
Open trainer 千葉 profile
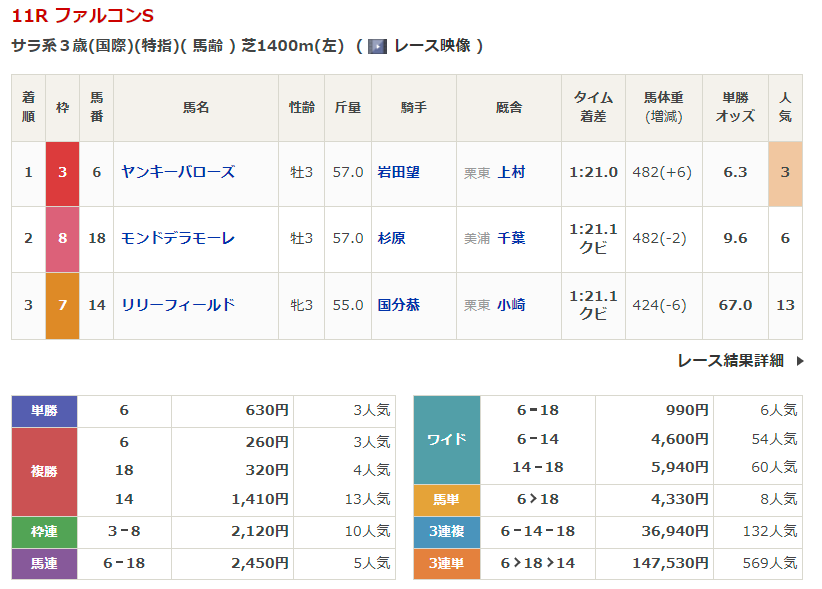511,238
